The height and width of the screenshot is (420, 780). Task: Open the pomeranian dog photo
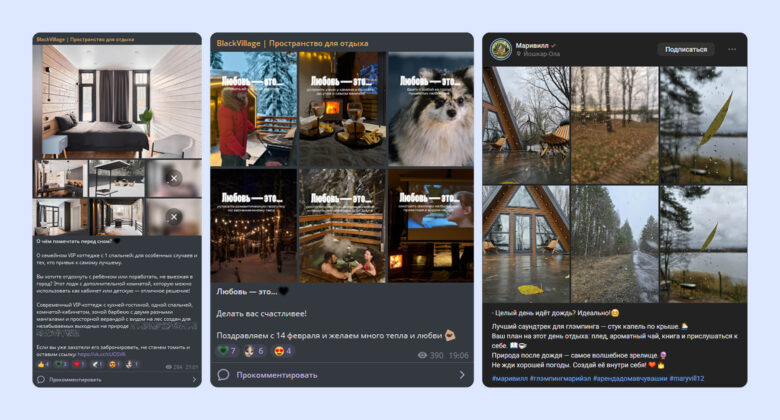(431, 109)
